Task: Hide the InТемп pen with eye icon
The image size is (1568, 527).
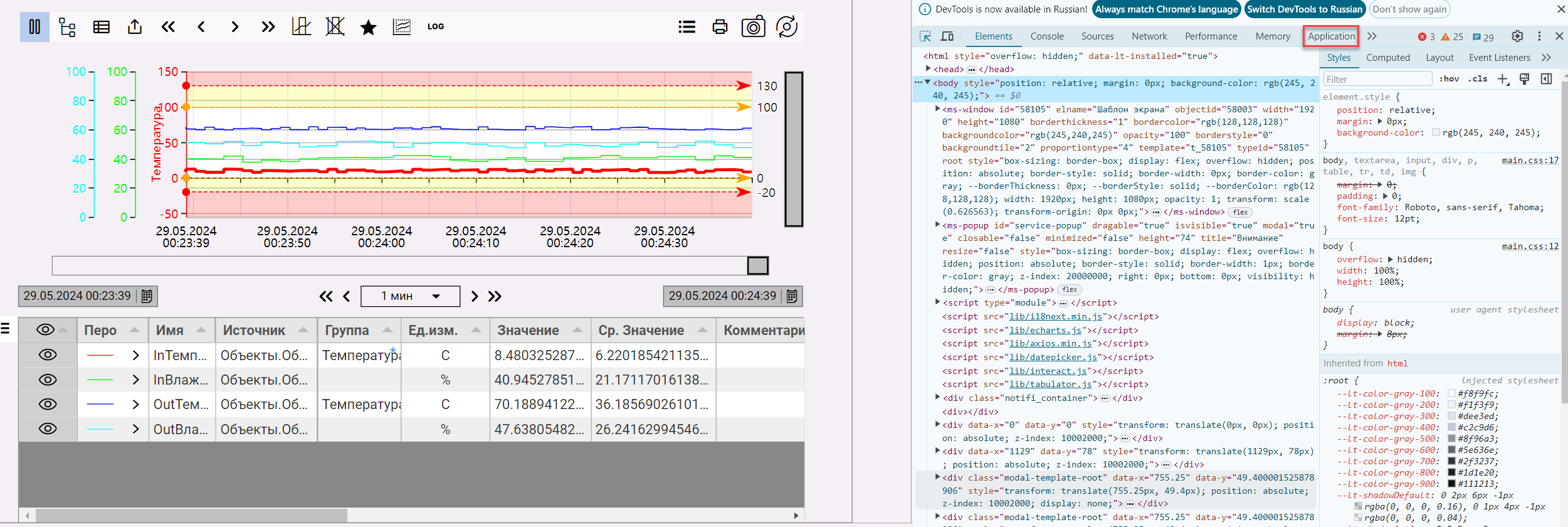Action: click(x=48, y=355)
